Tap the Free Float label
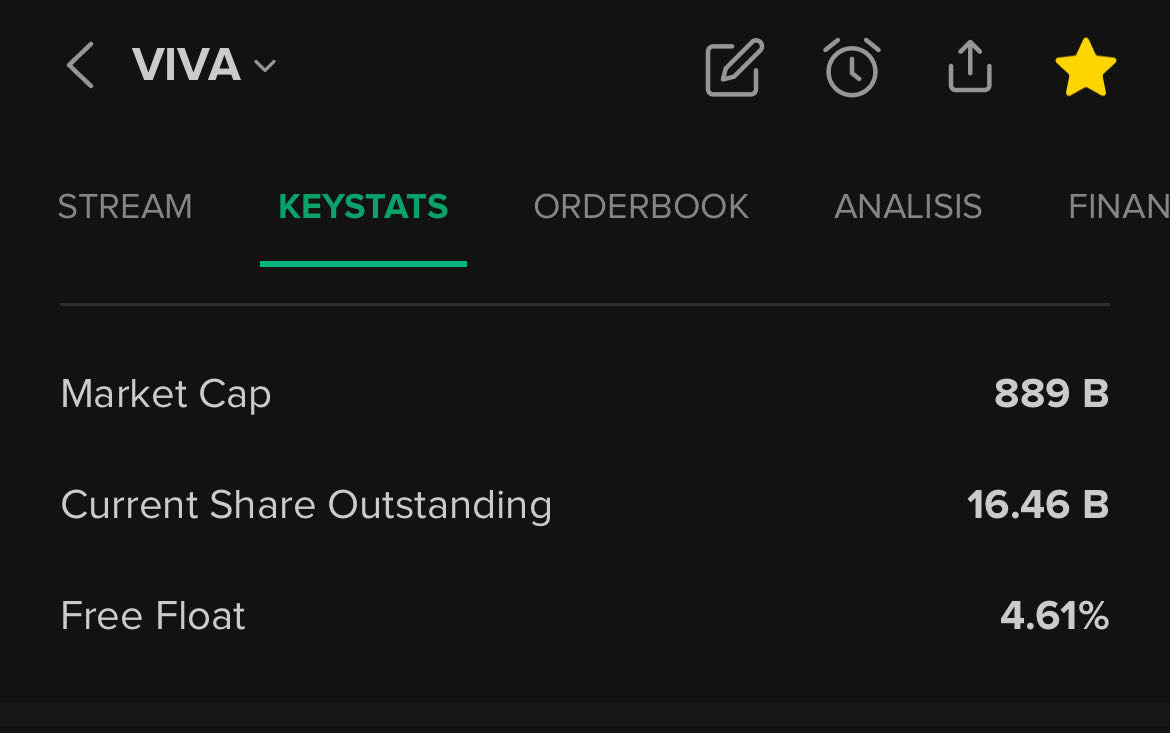 153,616
